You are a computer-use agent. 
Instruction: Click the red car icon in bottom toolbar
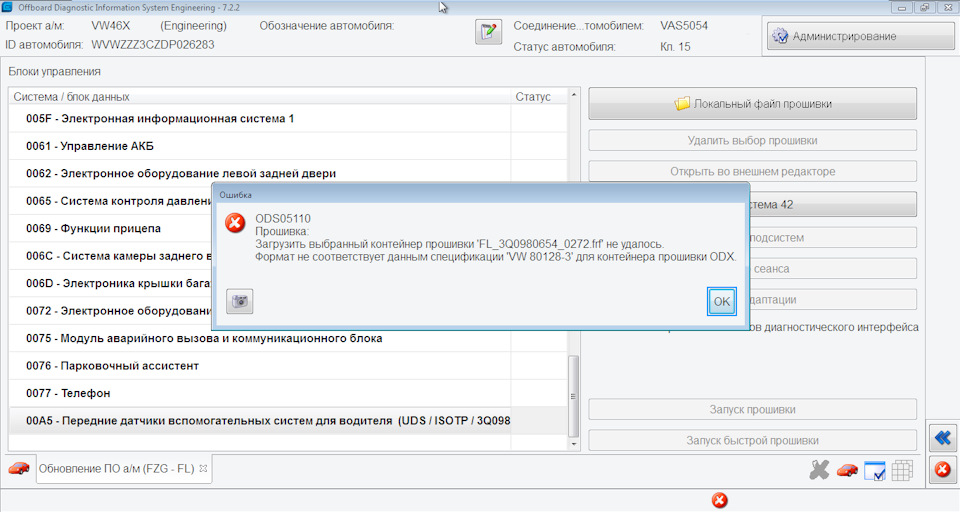(x=847, y=470)
